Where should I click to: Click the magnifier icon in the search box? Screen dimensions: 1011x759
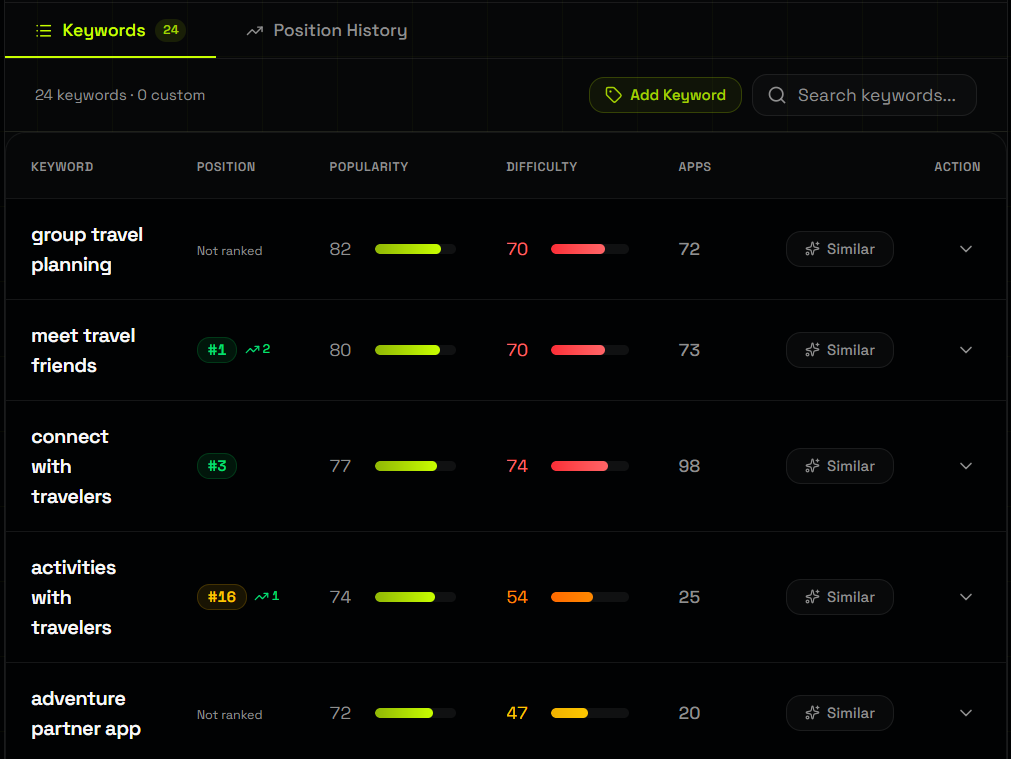[x=776, y=95]
